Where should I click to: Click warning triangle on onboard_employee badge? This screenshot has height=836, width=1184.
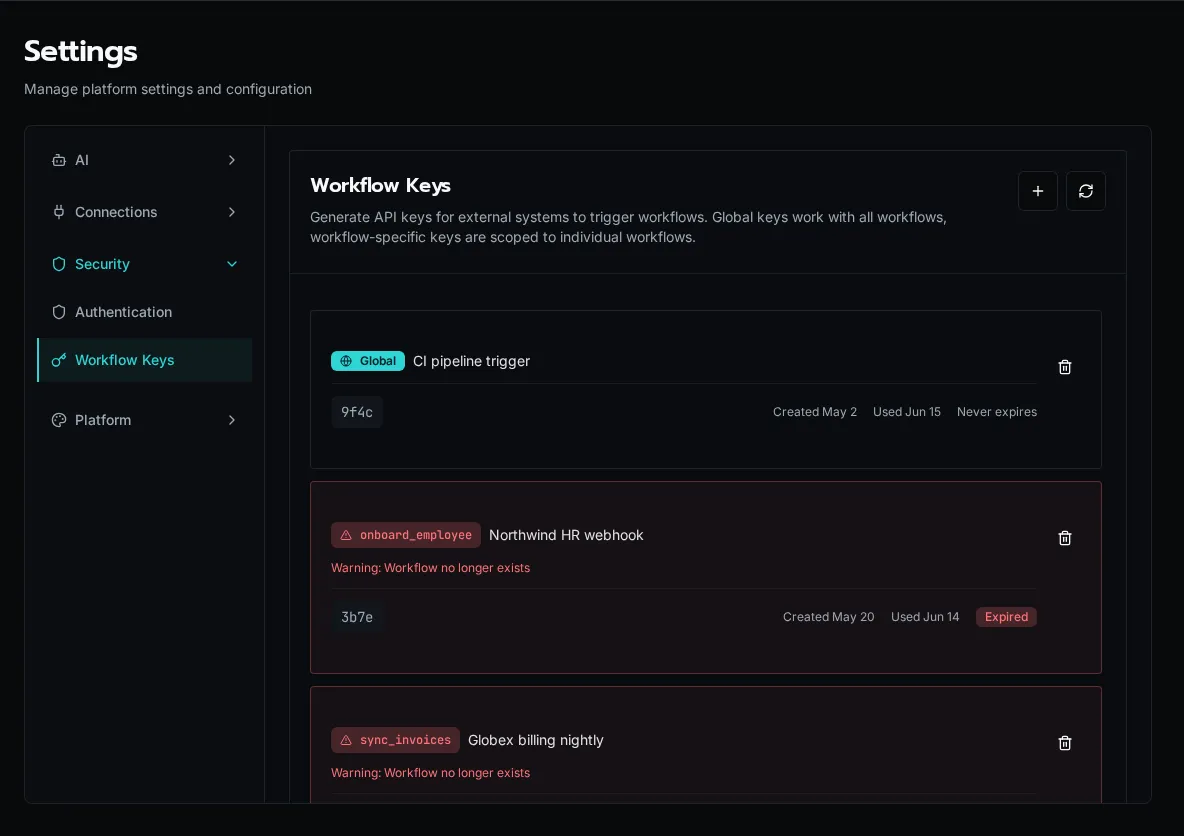[346, 535]
